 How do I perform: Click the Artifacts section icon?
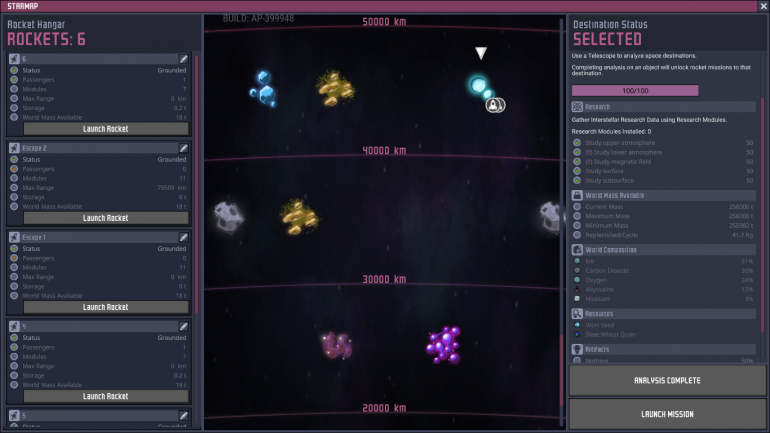(x=577, y=350)
